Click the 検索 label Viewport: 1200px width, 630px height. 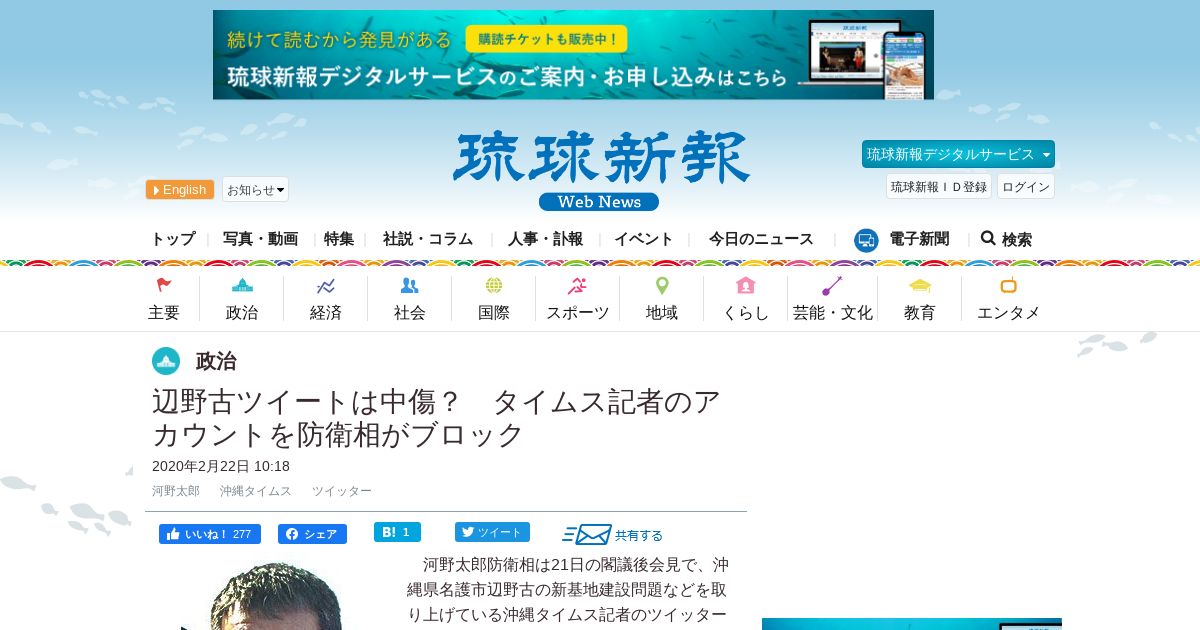pos(1017,240)
